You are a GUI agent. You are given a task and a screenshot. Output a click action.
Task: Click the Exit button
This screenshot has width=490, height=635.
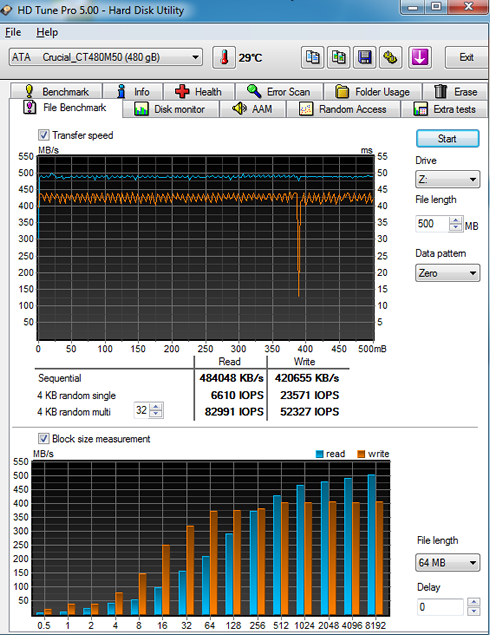[x=466, y=58]
